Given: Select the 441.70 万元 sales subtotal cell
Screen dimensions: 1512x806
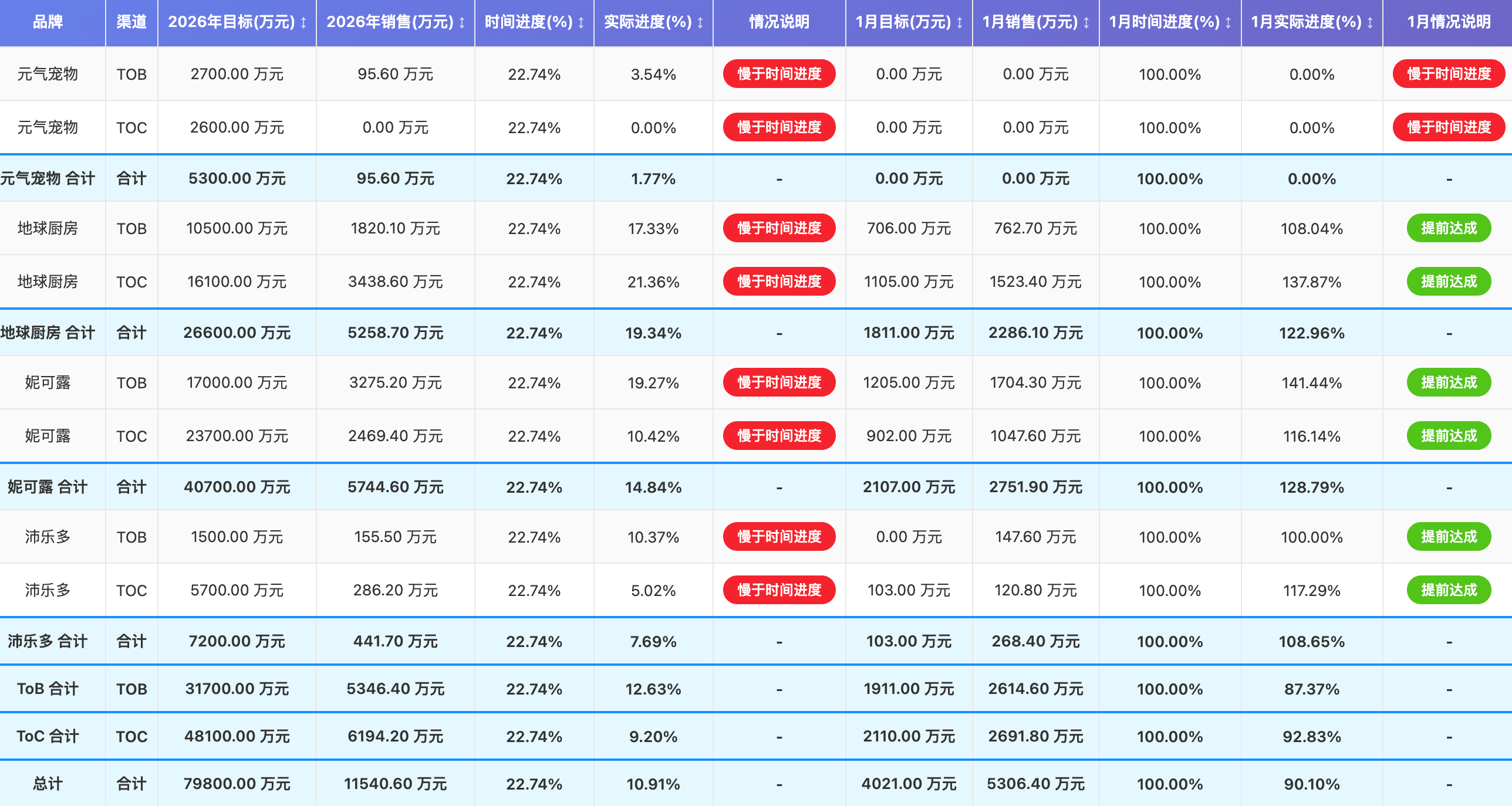Looking at the screenshot, I should tap(396, 641).
